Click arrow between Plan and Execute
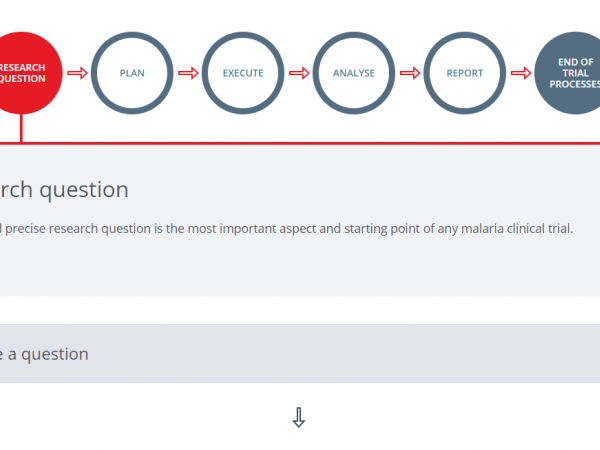The height and width of the screenshot is (450, 600). (x=188, y=72)
